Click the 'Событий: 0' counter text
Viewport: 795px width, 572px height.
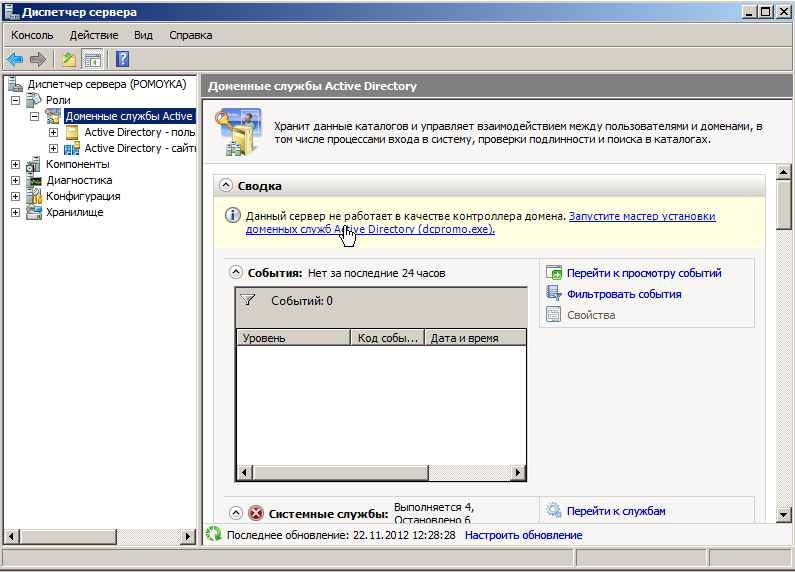[x=302, y=301]
